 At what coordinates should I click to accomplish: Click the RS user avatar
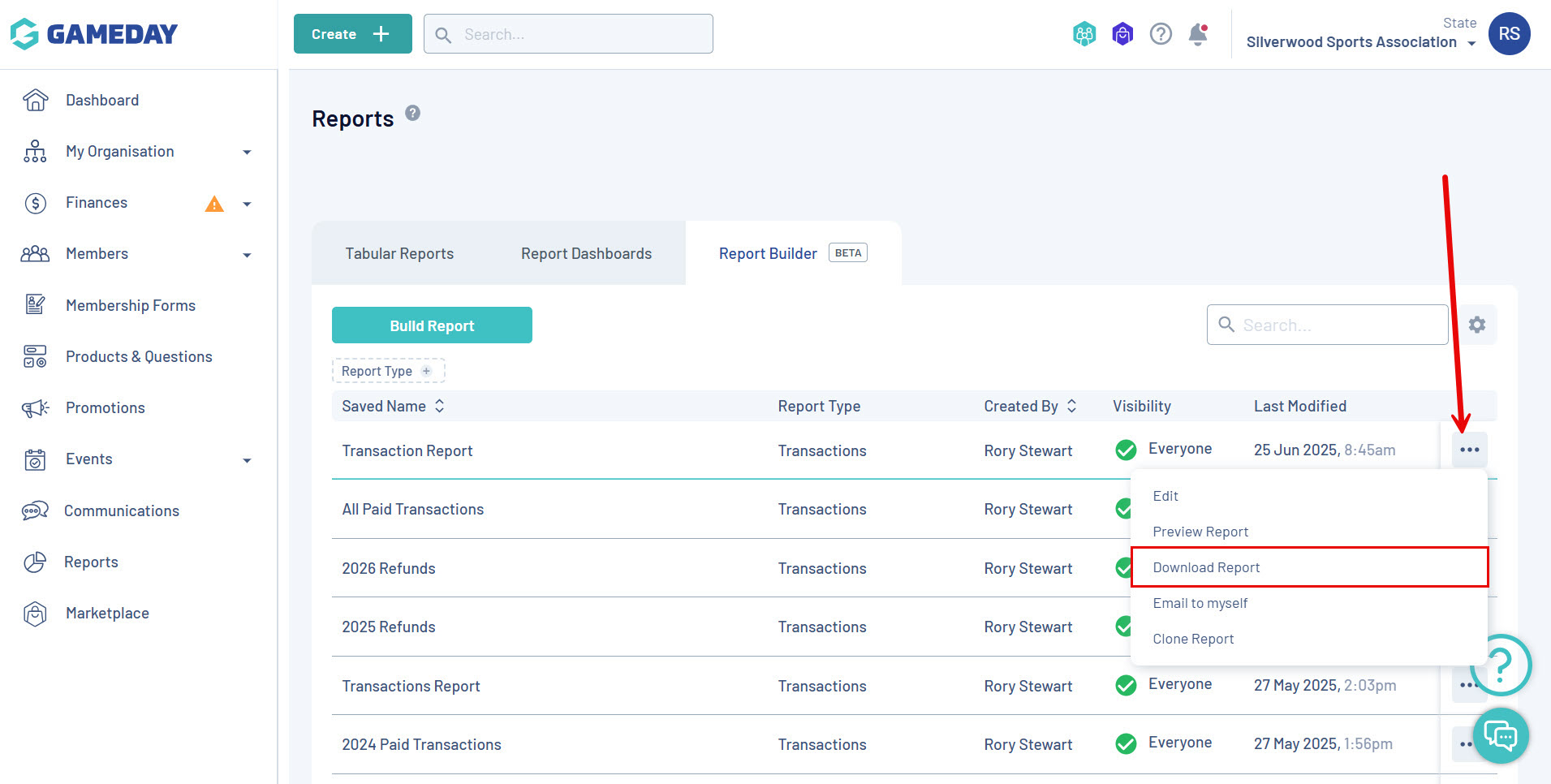tap(1510, 34)
